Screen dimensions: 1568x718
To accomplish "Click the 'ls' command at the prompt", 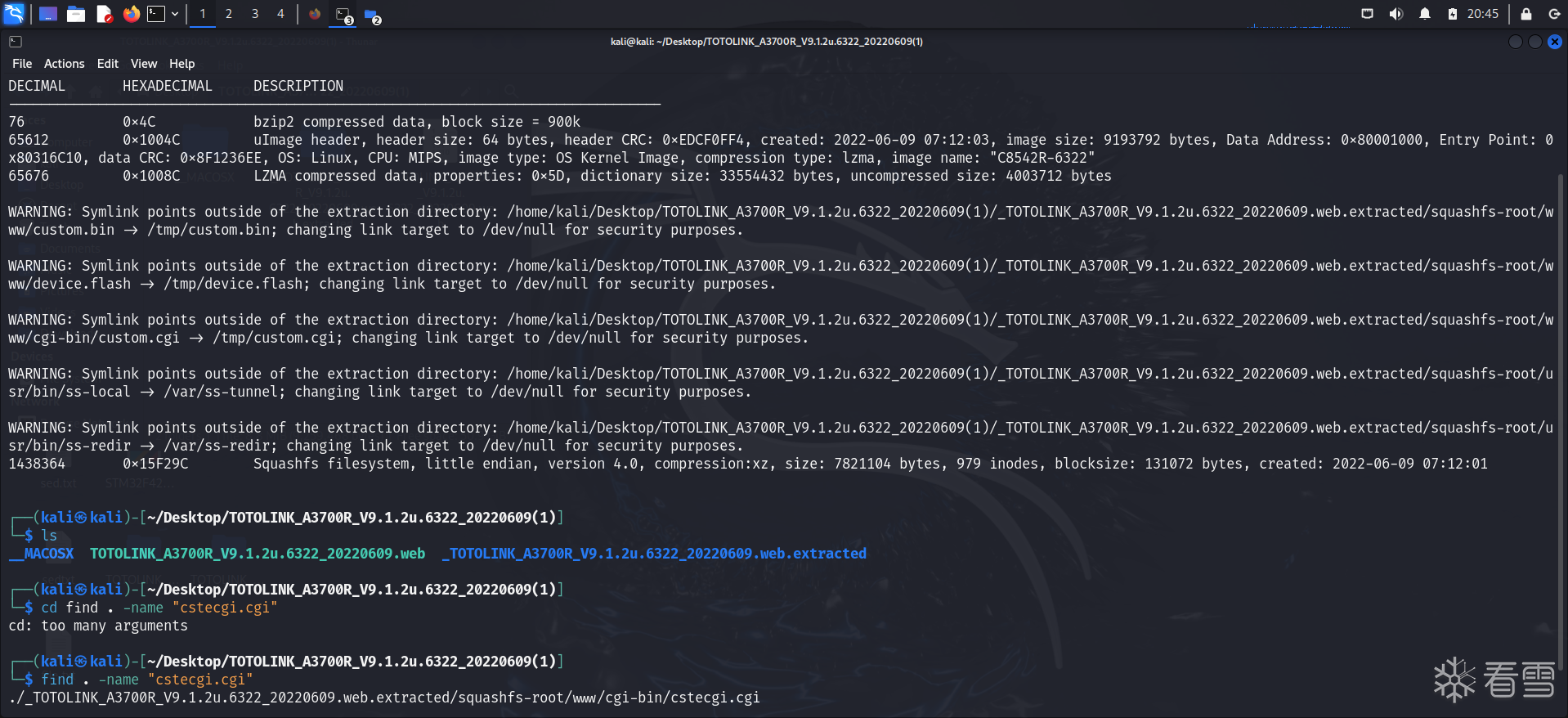I will (49, 536).
